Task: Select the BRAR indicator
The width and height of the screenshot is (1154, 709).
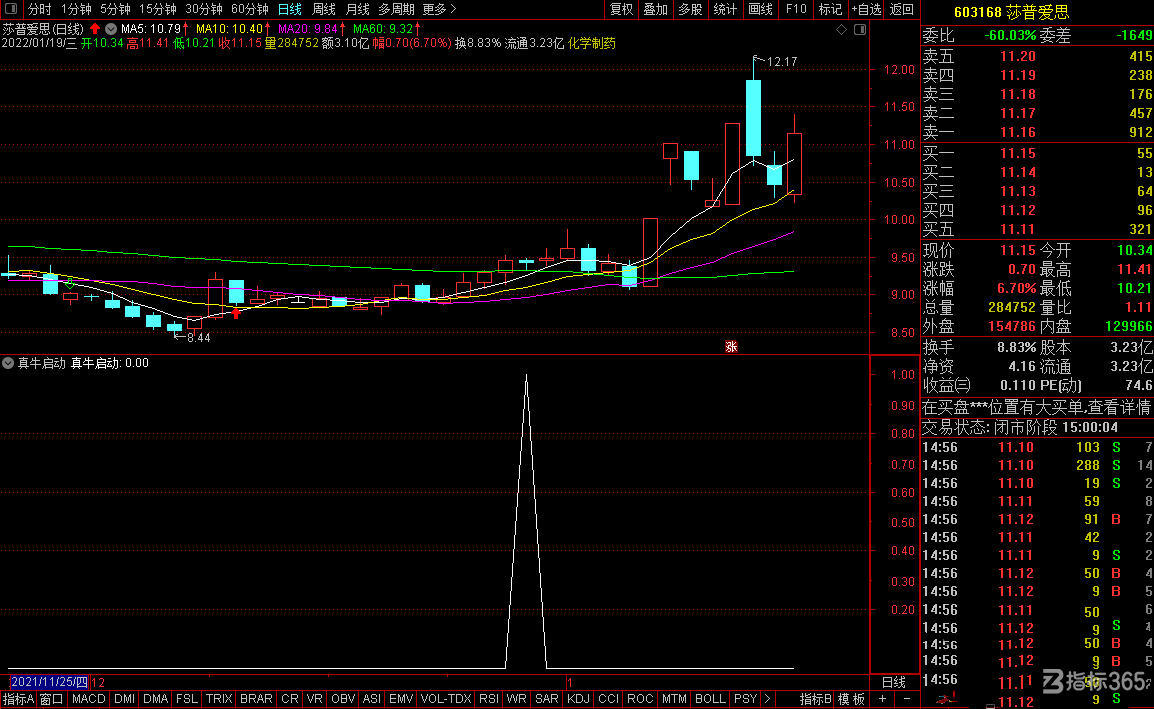Action: tap(256, 699)
